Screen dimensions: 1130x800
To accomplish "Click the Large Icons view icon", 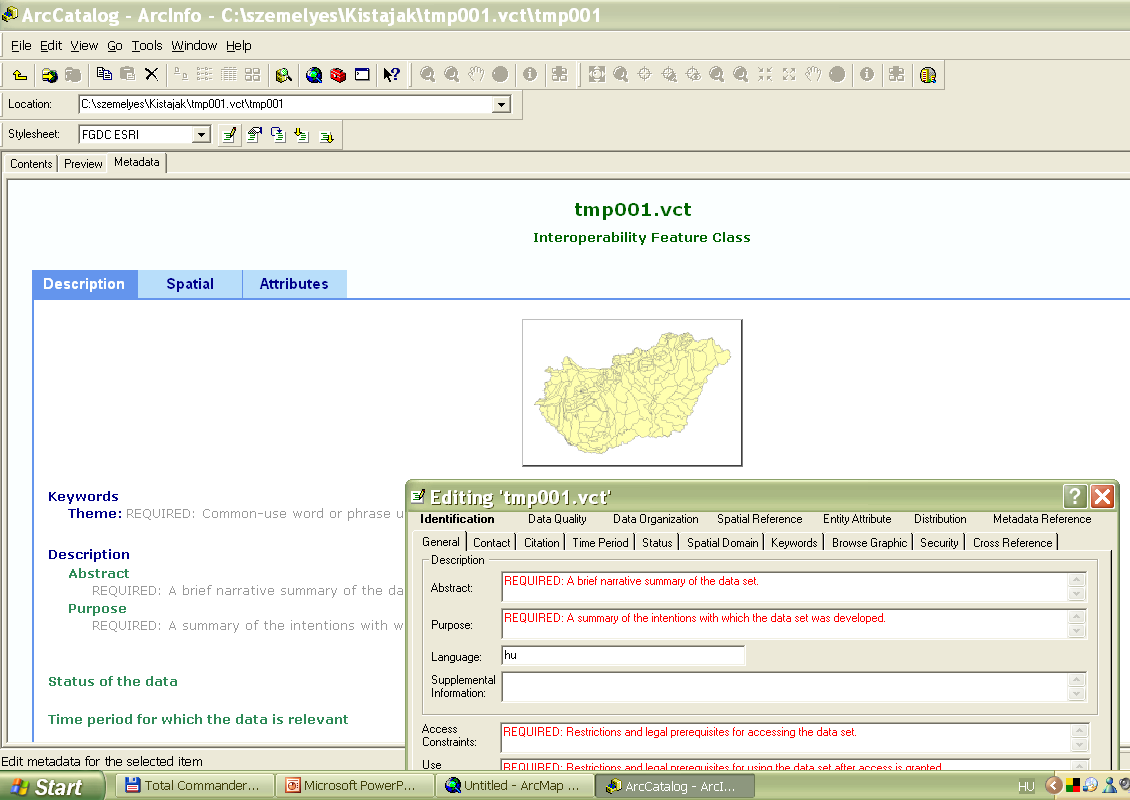I will pyautogui.click(x=180, y=74).
